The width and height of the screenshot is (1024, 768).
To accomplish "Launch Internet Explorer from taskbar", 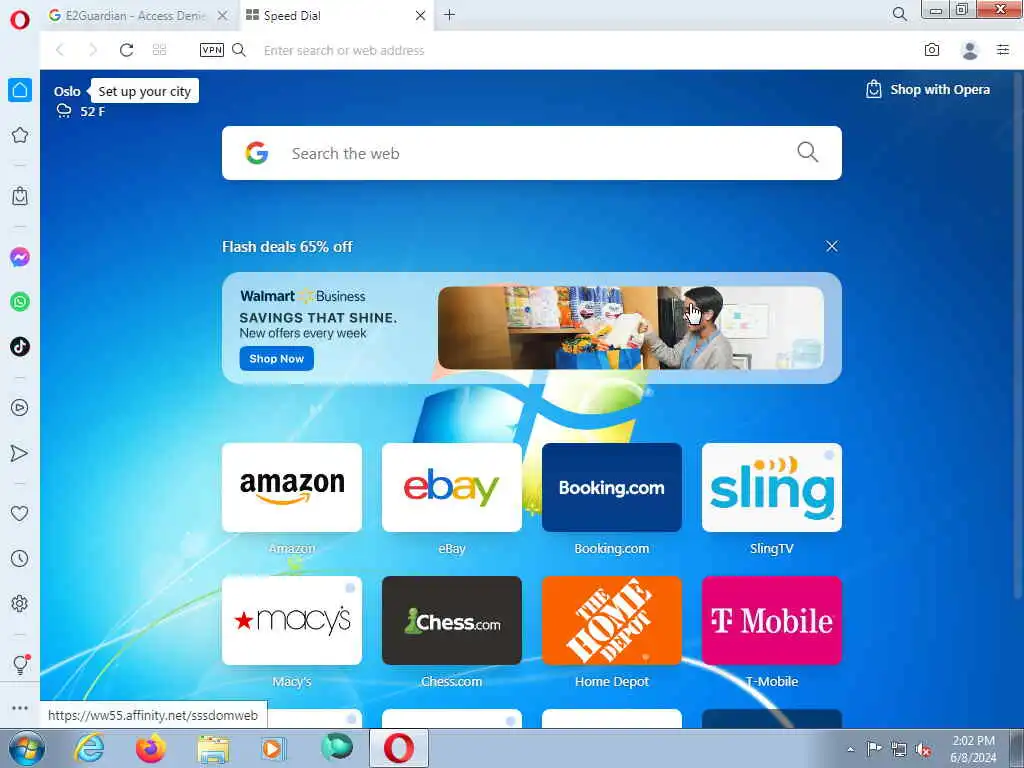I will click(x=89, y=748).
